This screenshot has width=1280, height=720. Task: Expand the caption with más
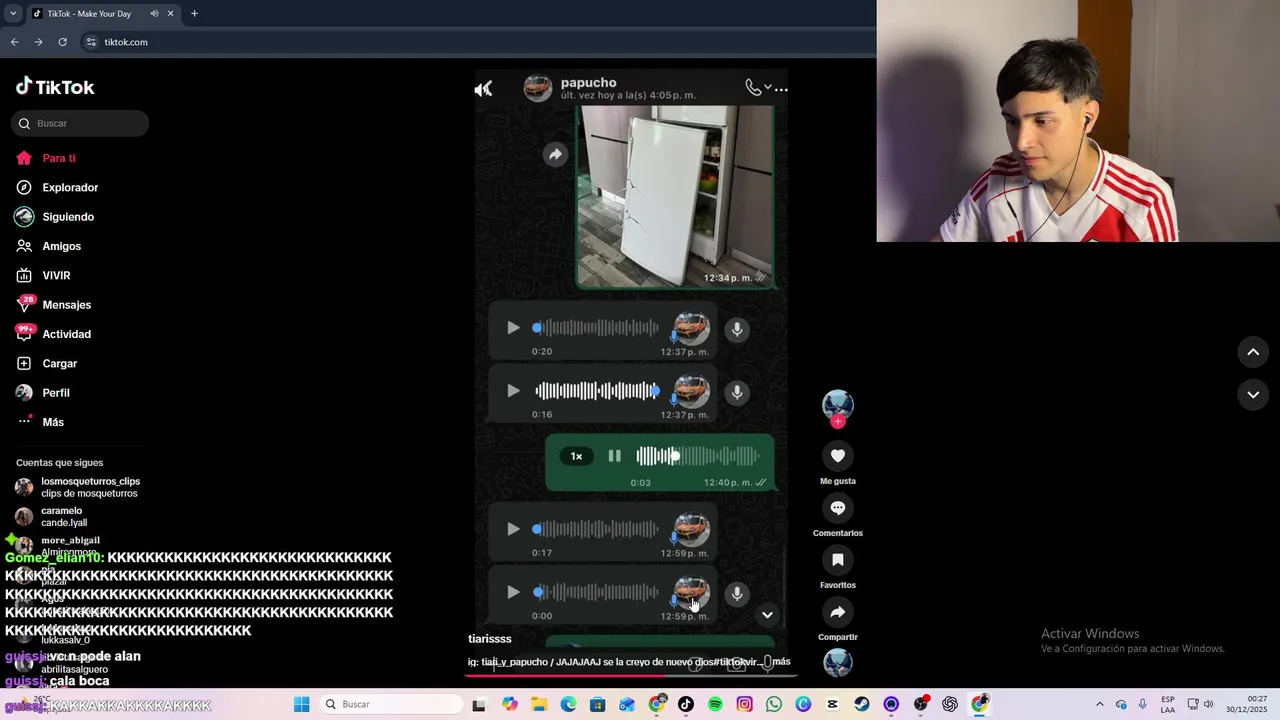[781, 661]
